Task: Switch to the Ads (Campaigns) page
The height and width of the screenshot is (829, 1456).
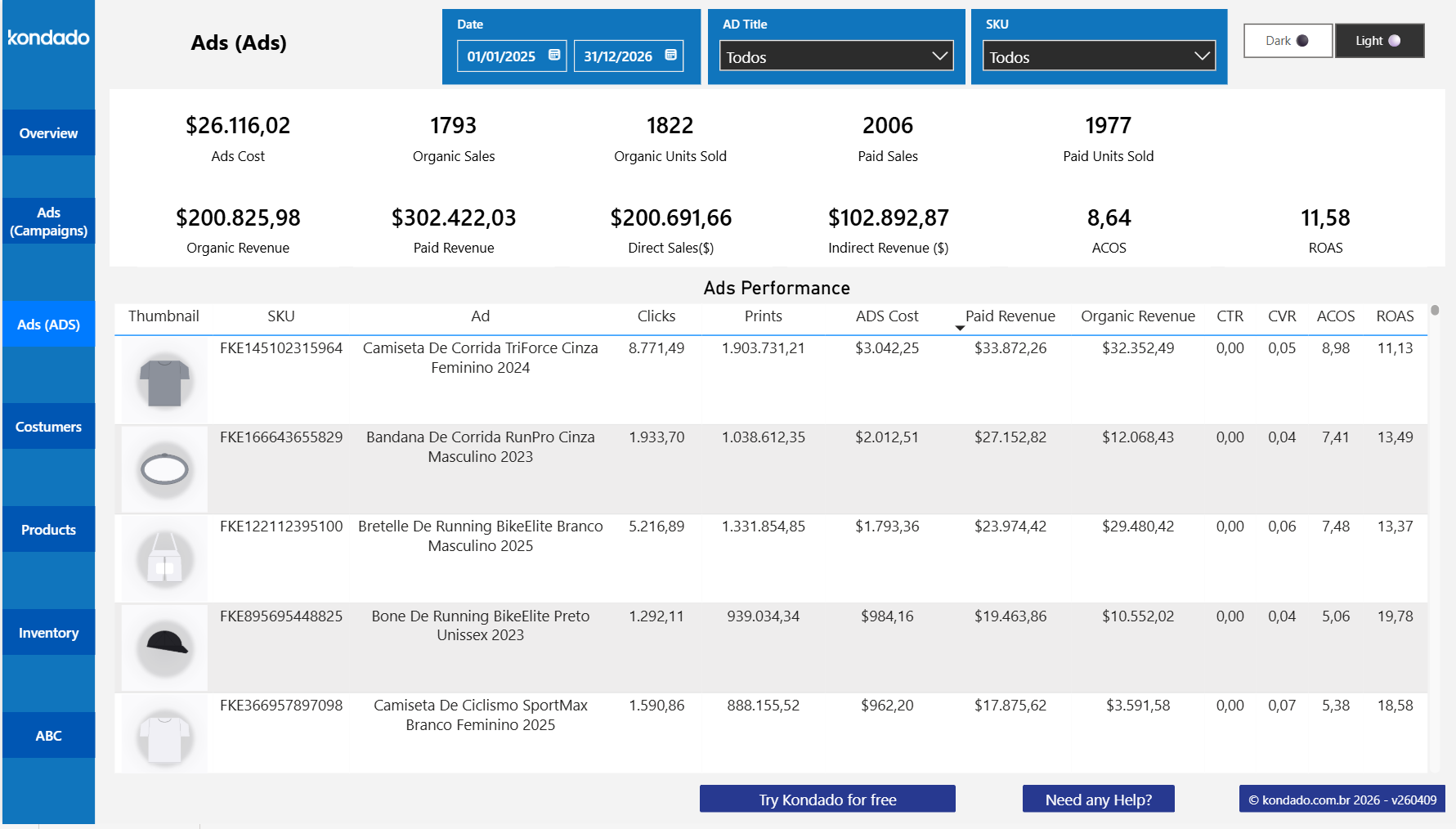Action: pos(48,221)
